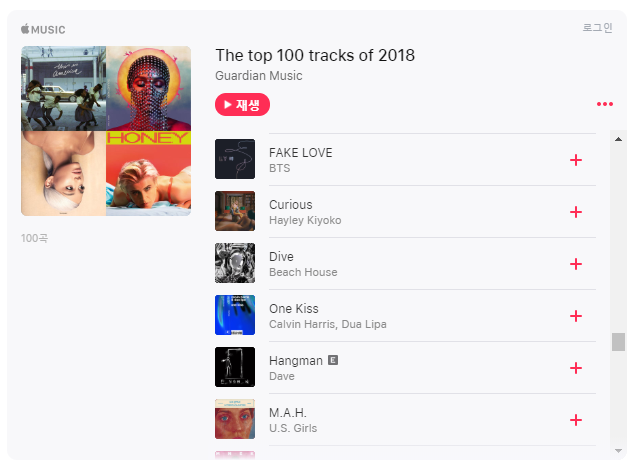
Task: Add Dive by Beach House to library
Action: (575, 264)
